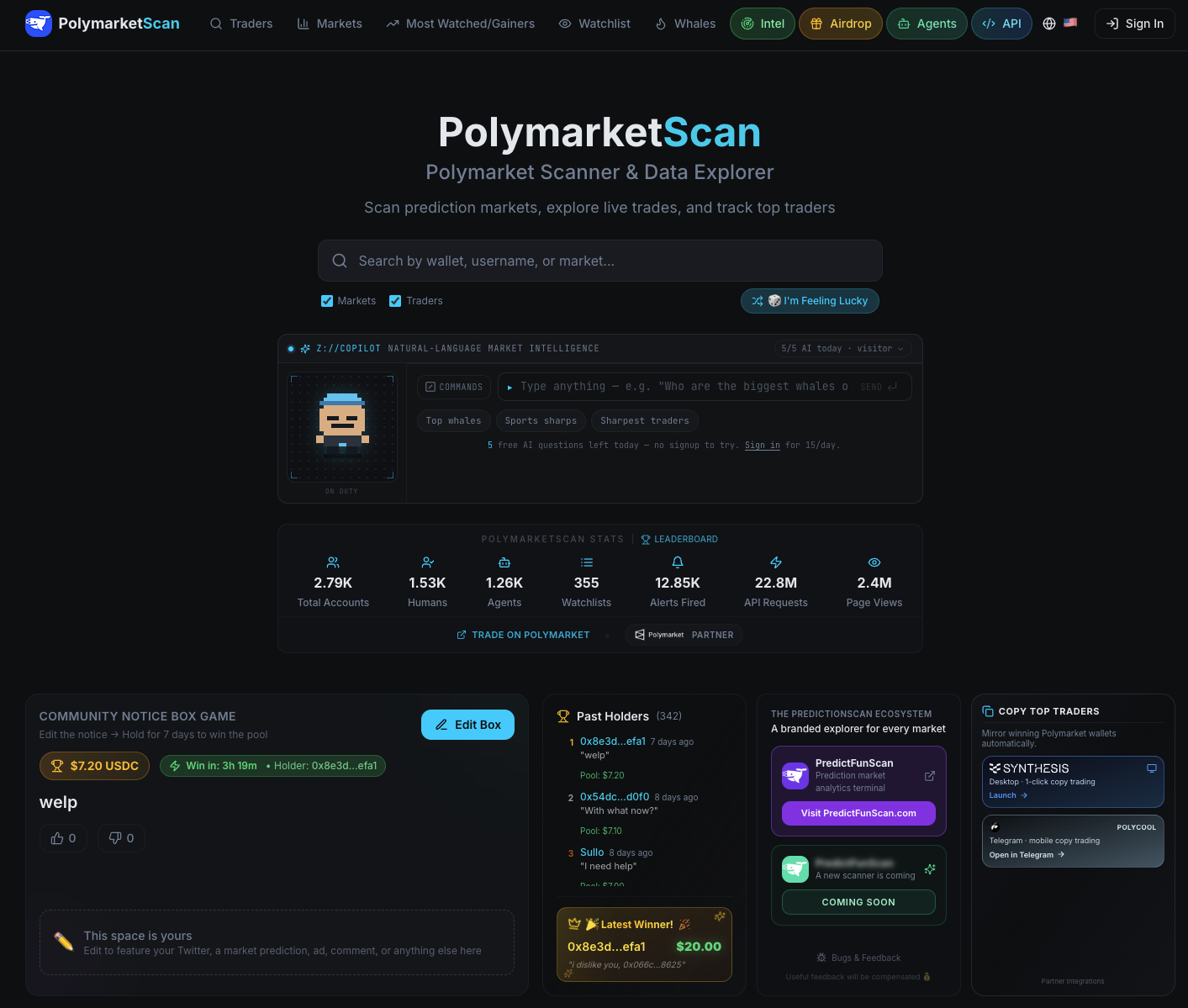Click the $7.20 USDC pool badge
1188x1008 pixels.
[94, 766]
